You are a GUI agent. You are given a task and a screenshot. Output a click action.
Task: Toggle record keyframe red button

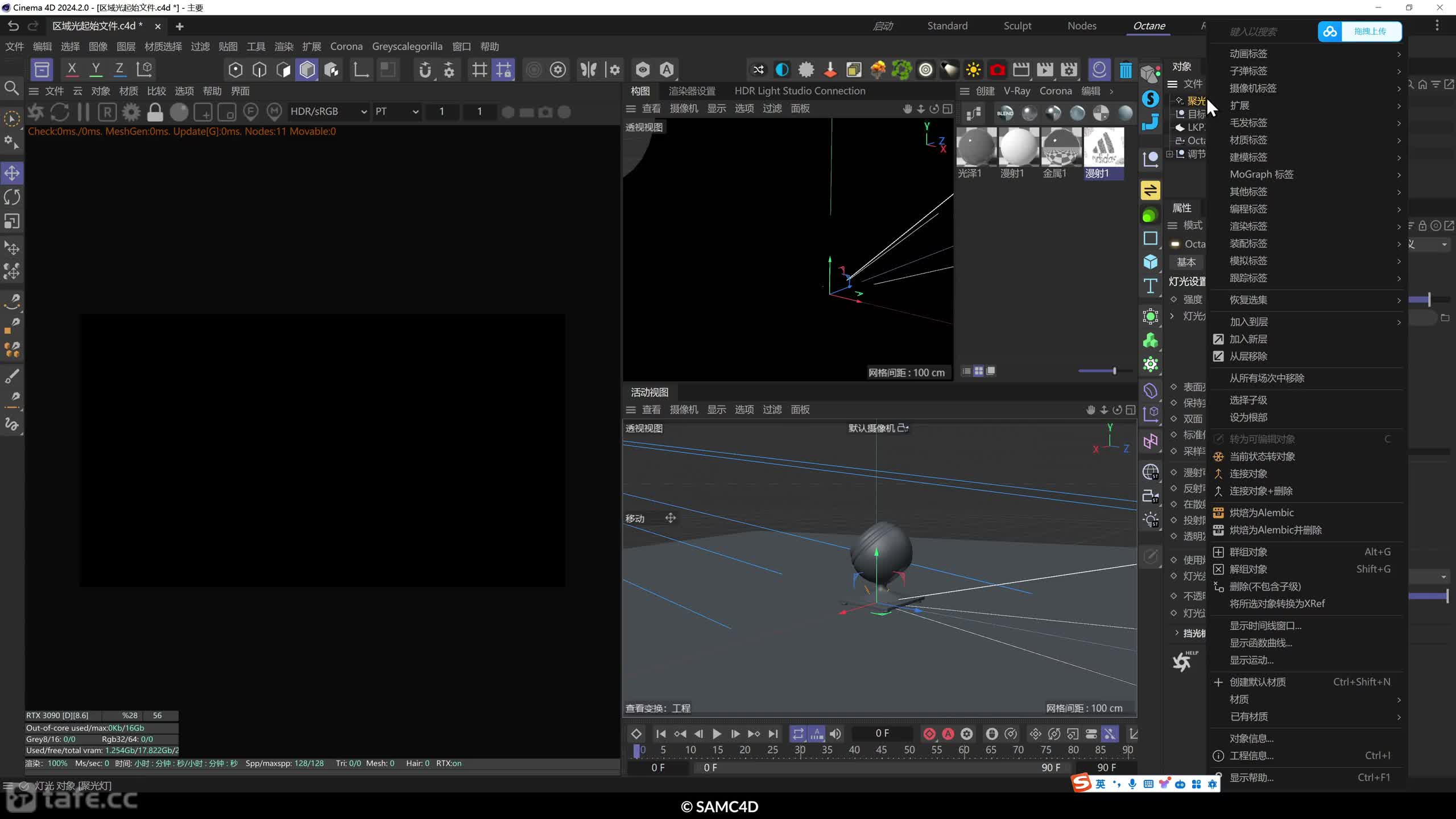[929, 734]
